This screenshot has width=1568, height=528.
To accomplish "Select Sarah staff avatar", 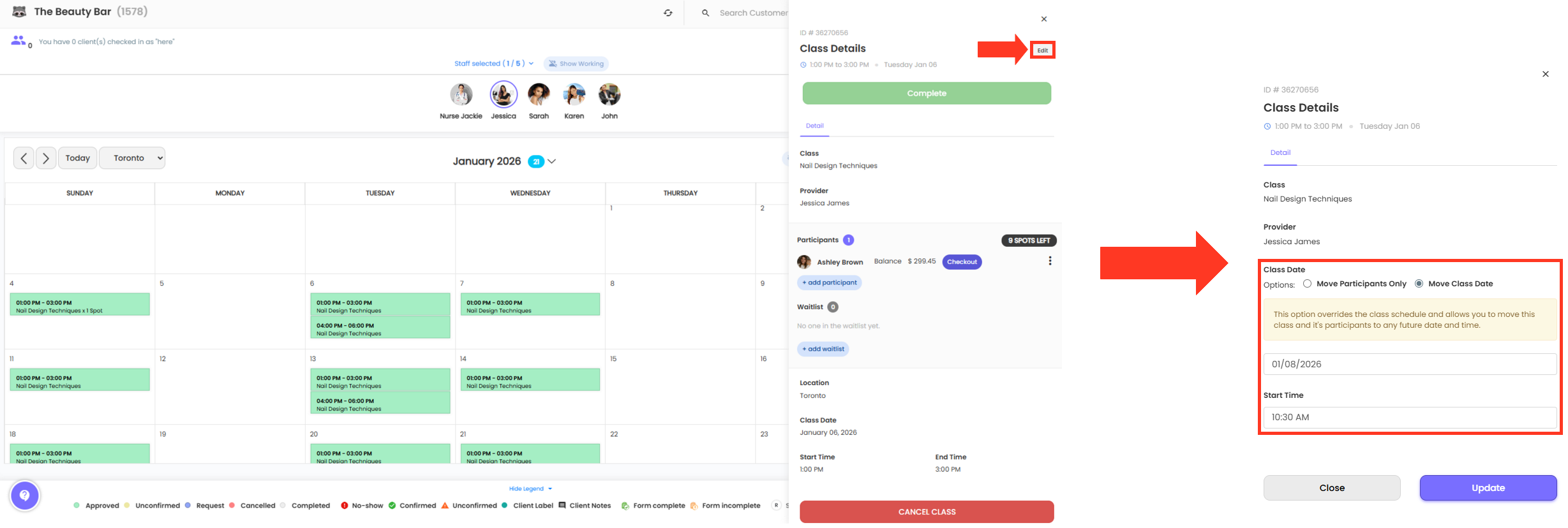I will [539, 94].
